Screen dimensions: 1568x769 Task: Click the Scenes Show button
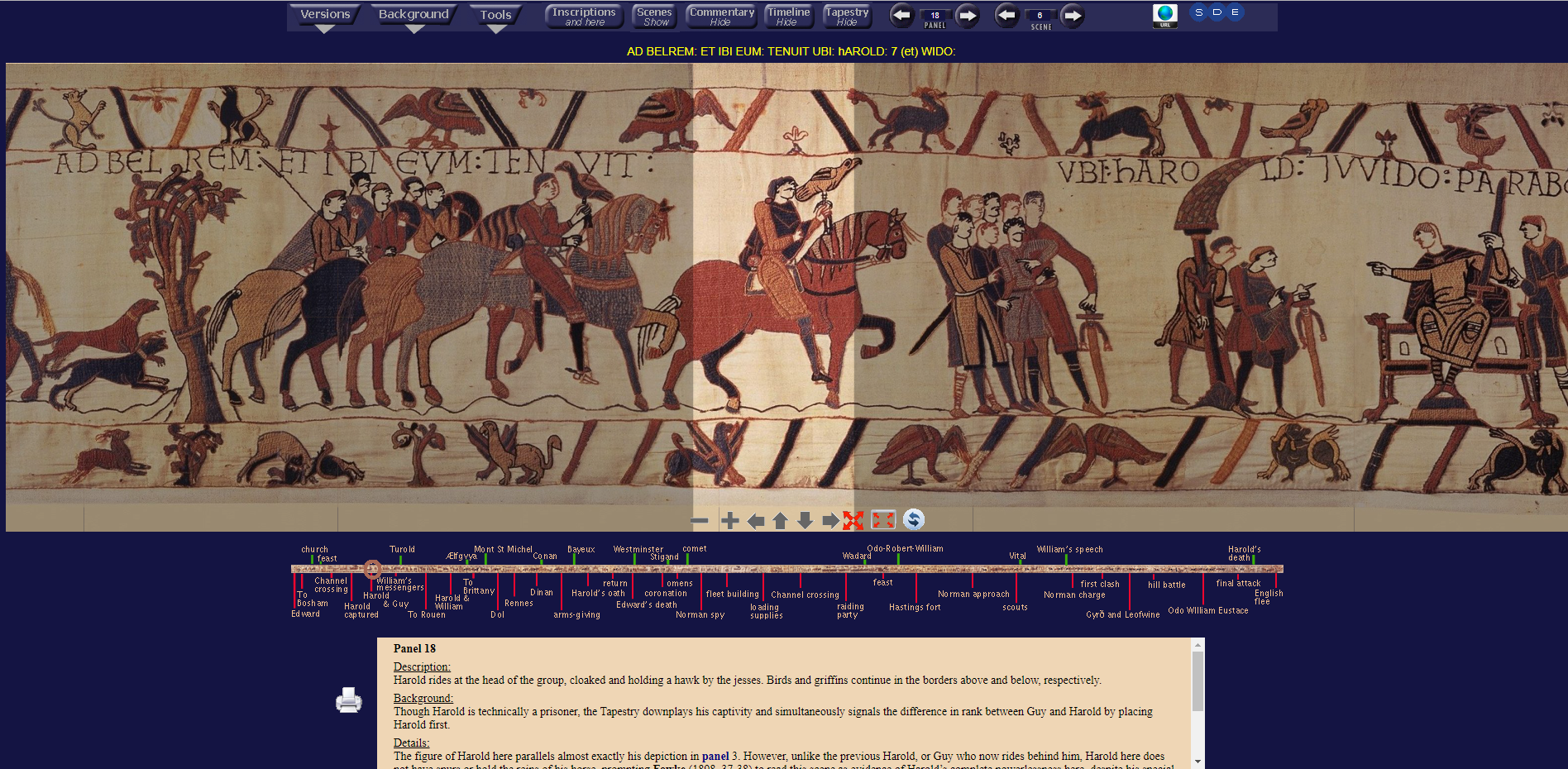pyautogui.click(x=654, y=17)
